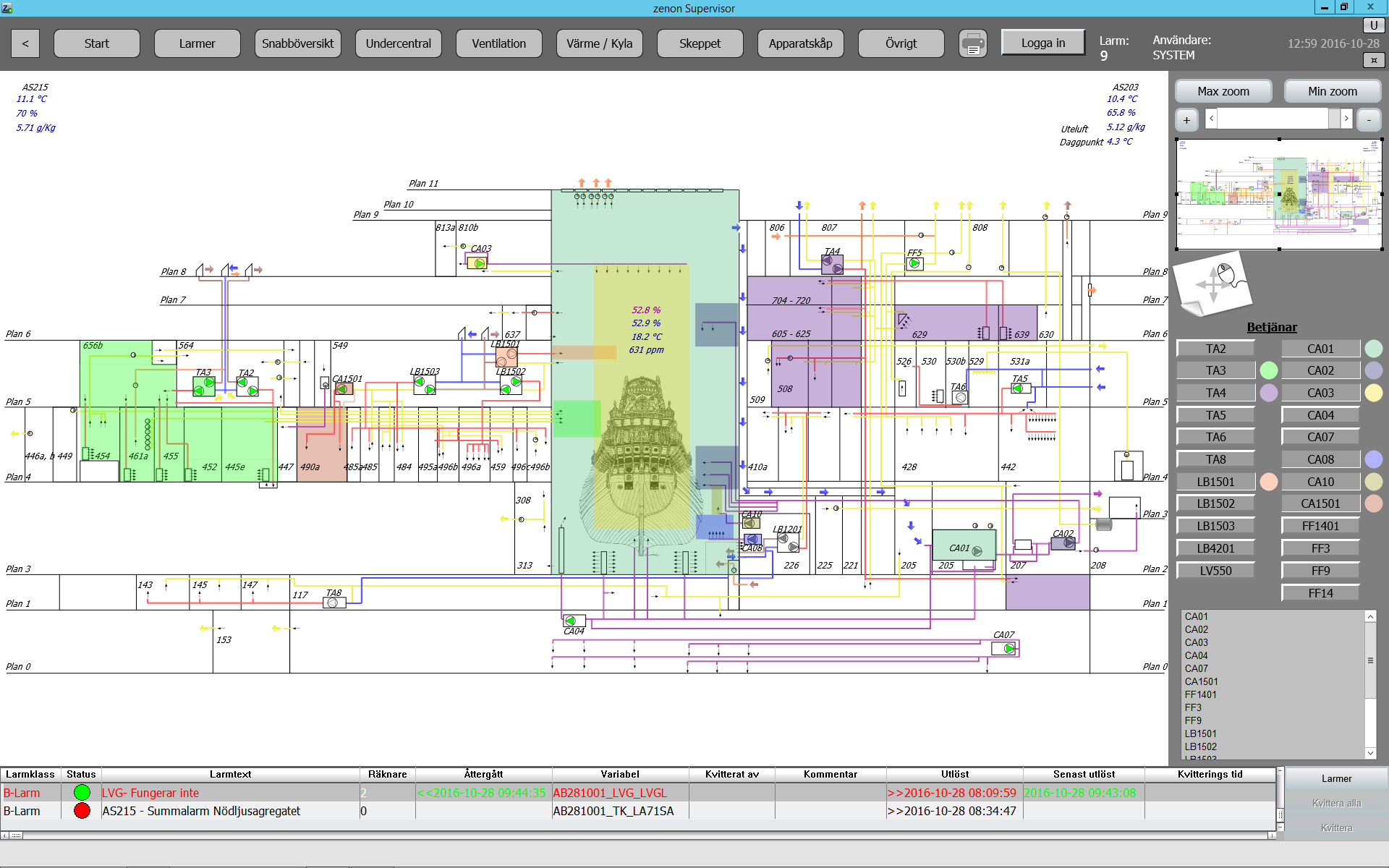Viewport: 1389px width, 868px height.
Task: Click the CA04 fan unit symbol
Action: 574,621
